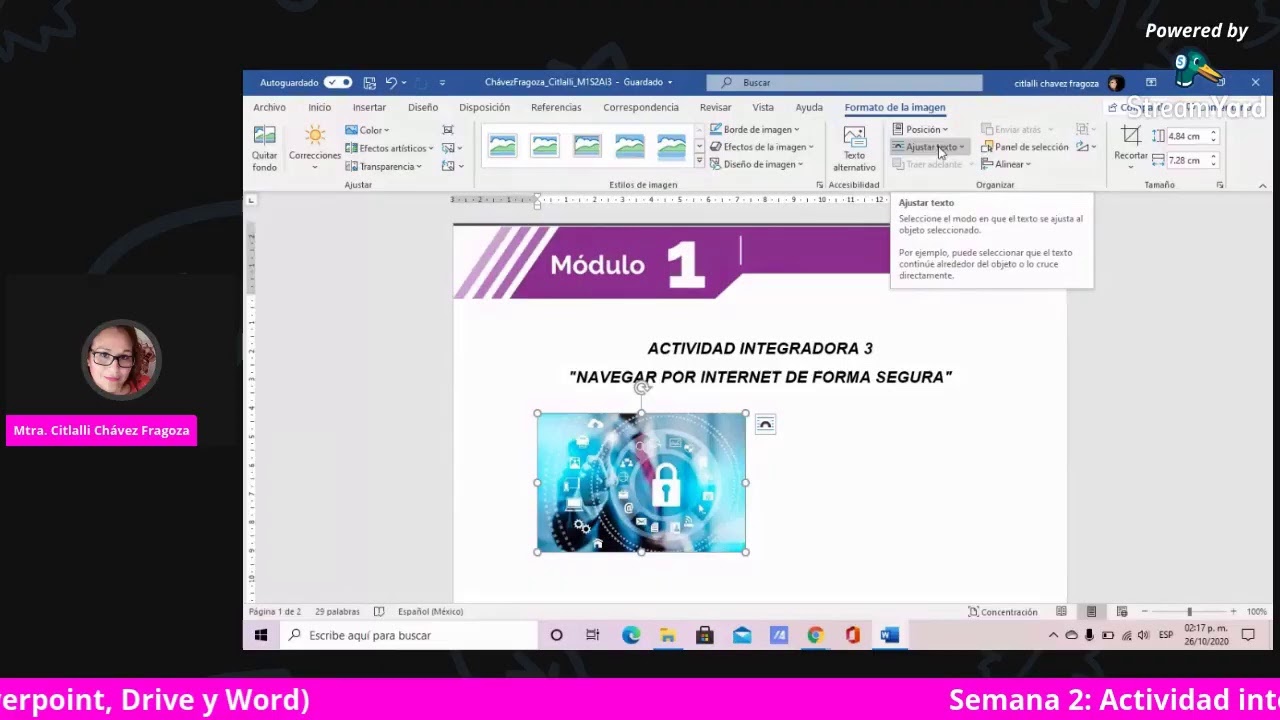Switch to web layout view icon
Image resolution: width=1280 pixels, height=720 pixels.
click(1122, 612)
